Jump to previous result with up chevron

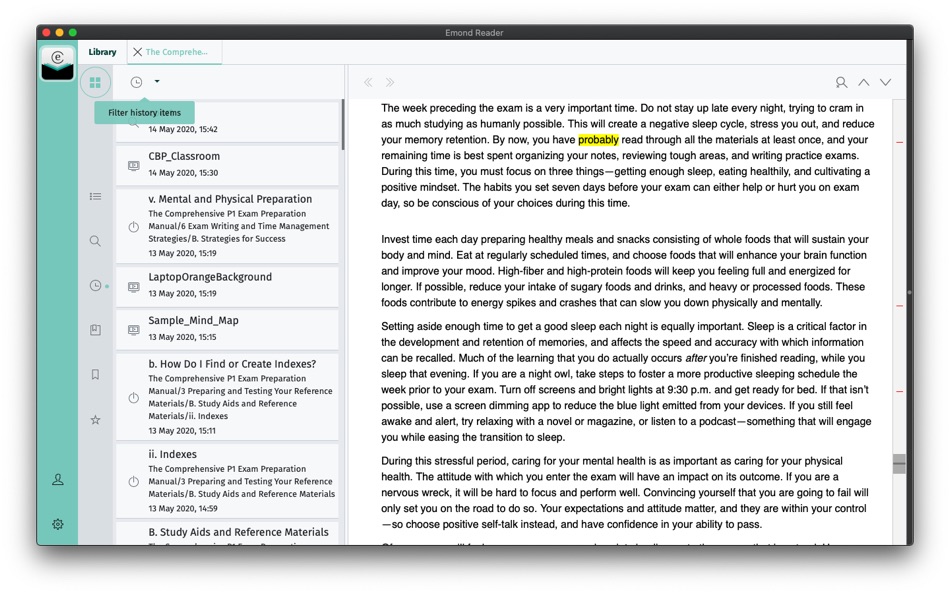point(863,82)
